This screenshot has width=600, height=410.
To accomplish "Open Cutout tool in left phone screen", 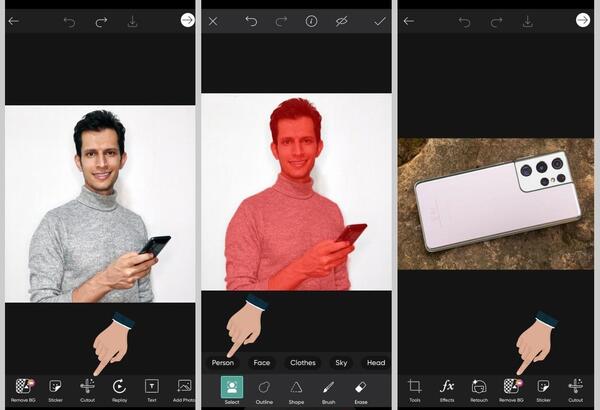I will [87, 390].
